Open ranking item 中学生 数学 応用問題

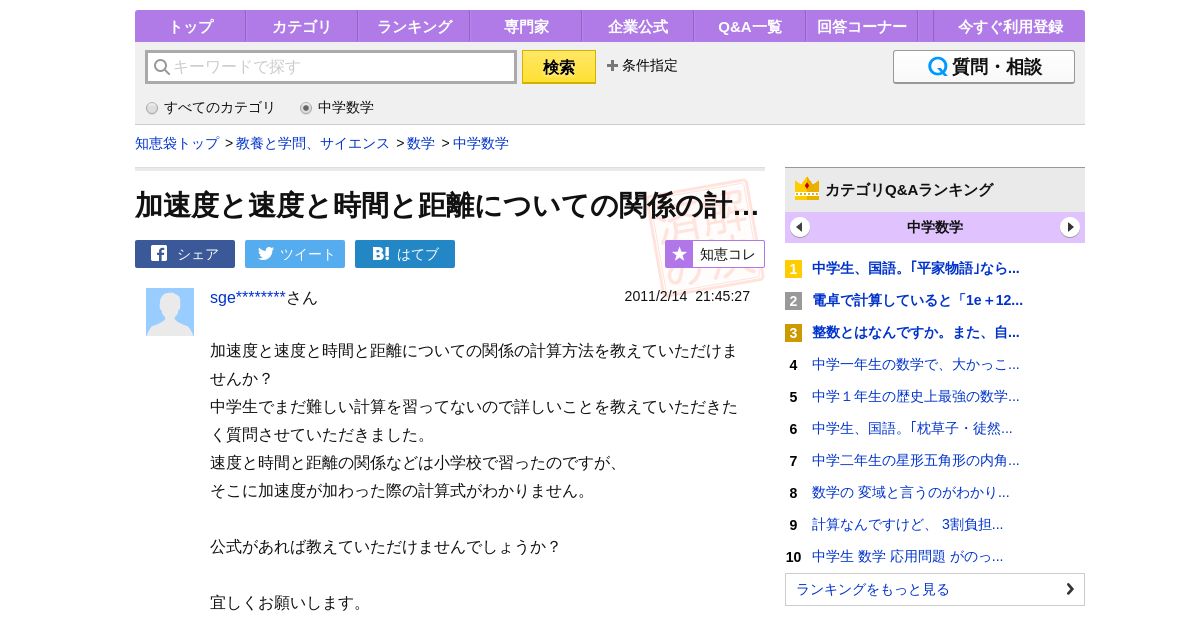[x=907, y=556]
